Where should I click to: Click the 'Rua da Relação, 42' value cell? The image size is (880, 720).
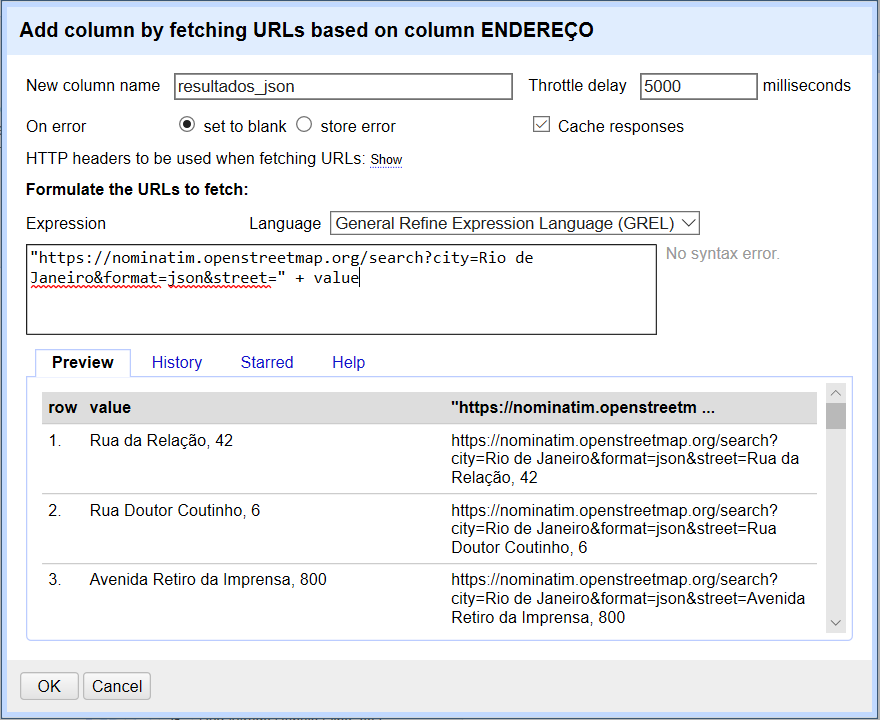pos(161,440)
